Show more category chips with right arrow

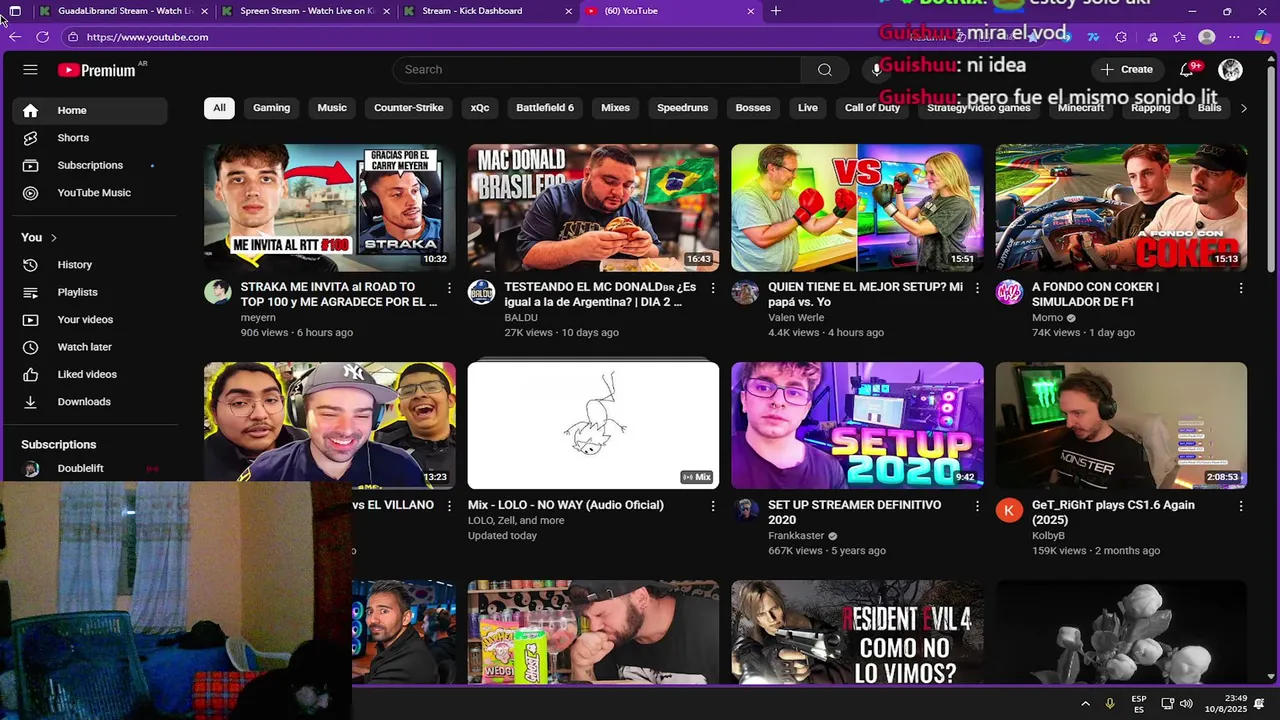pos(1243,108)
